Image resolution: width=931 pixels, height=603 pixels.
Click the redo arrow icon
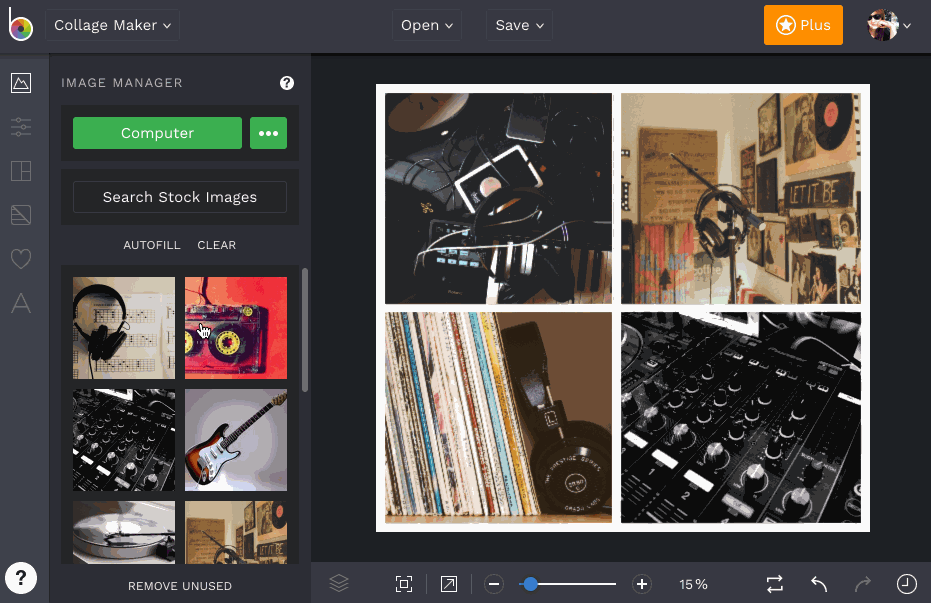click(863, 584)
